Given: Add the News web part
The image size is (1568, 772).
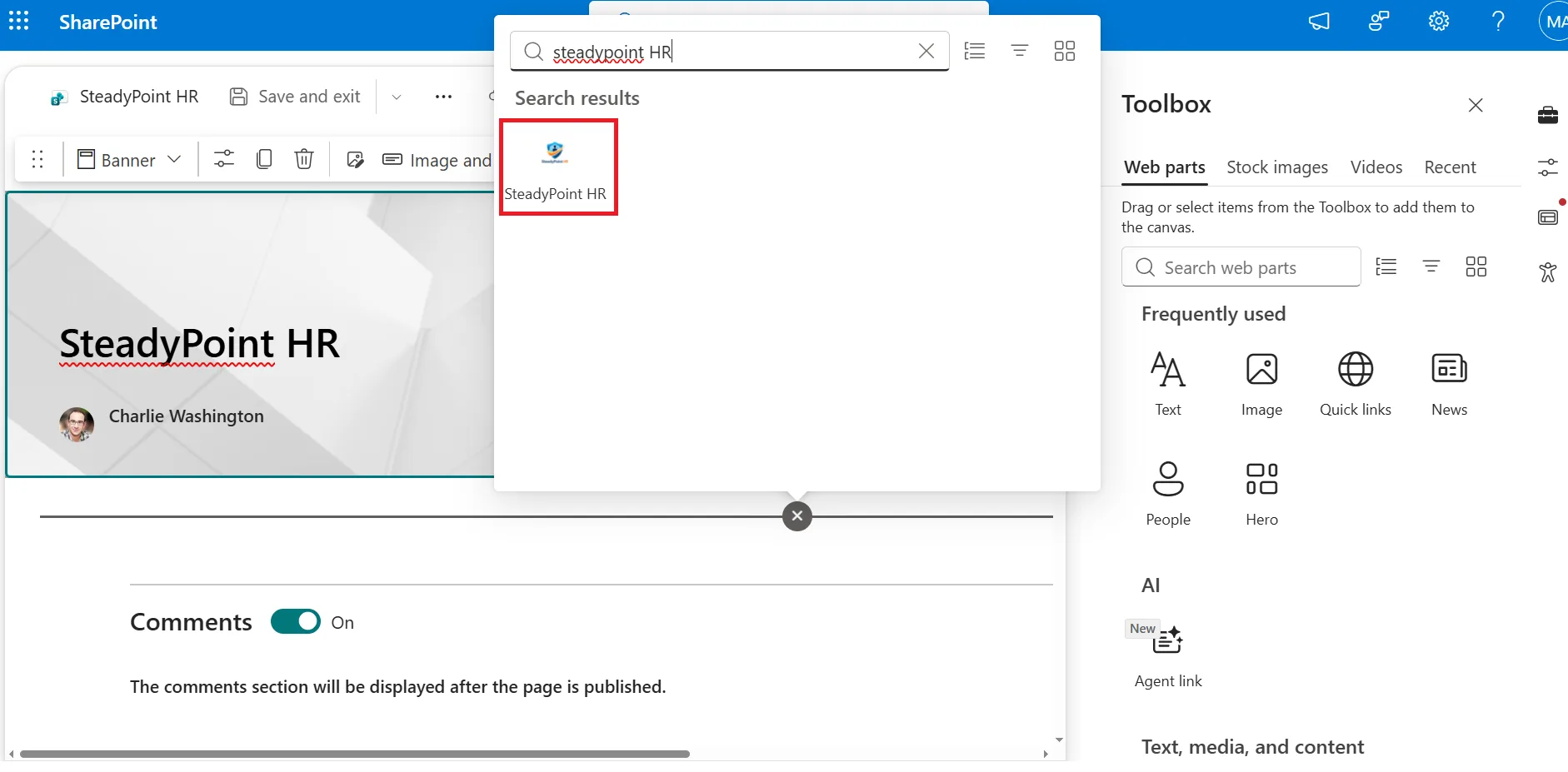Looking at the screenshot, I should coord(1449,384).
